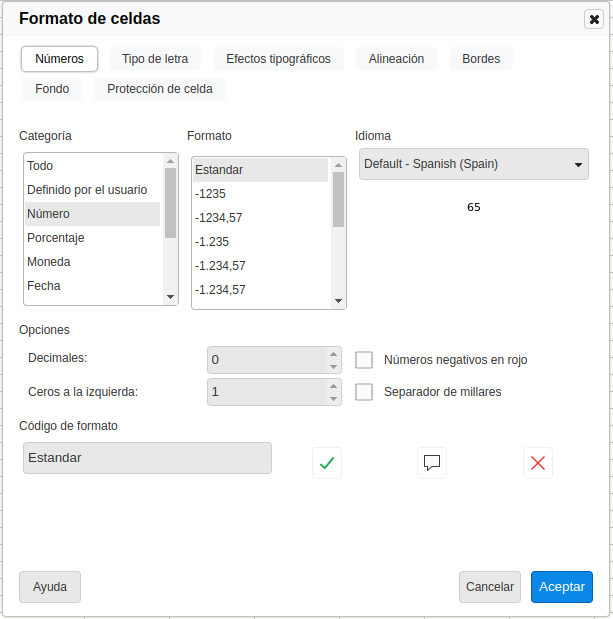Click the comment bubble edit icon
The image size is (613, 619).
pos(432,463)
